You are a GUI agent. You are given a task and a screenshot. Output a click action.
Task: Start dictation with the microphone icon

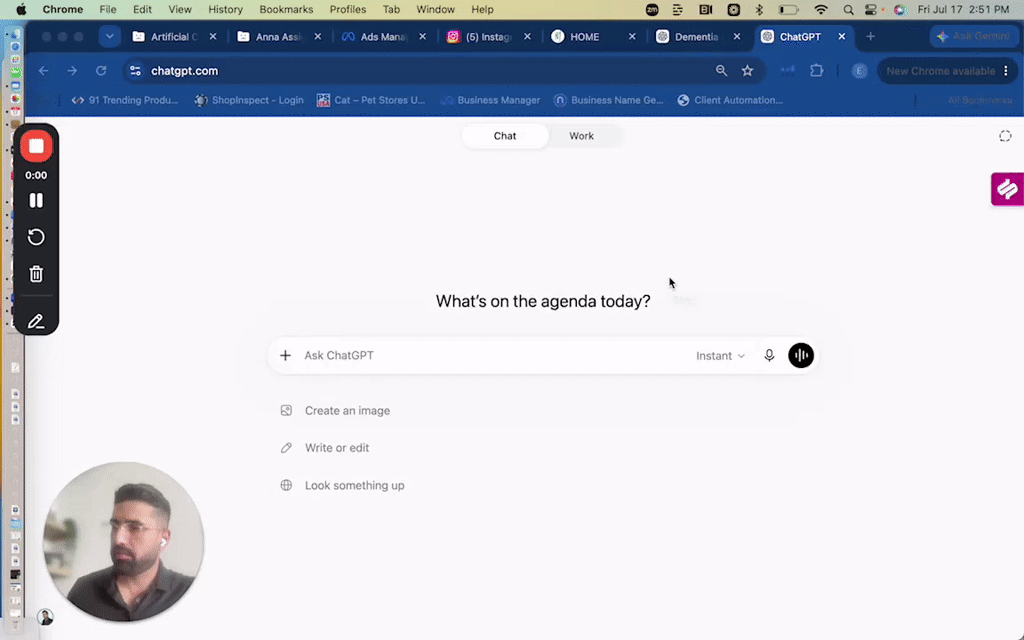[769, 355]
